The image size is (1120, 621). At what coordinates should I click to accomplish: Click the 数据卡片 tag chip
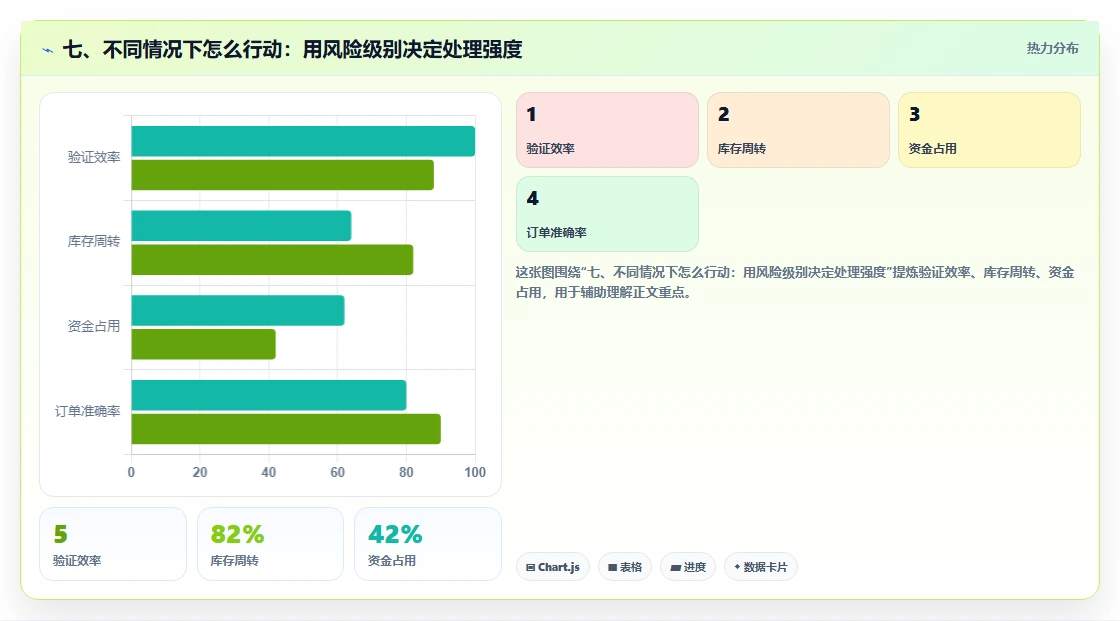coord(761,567)
